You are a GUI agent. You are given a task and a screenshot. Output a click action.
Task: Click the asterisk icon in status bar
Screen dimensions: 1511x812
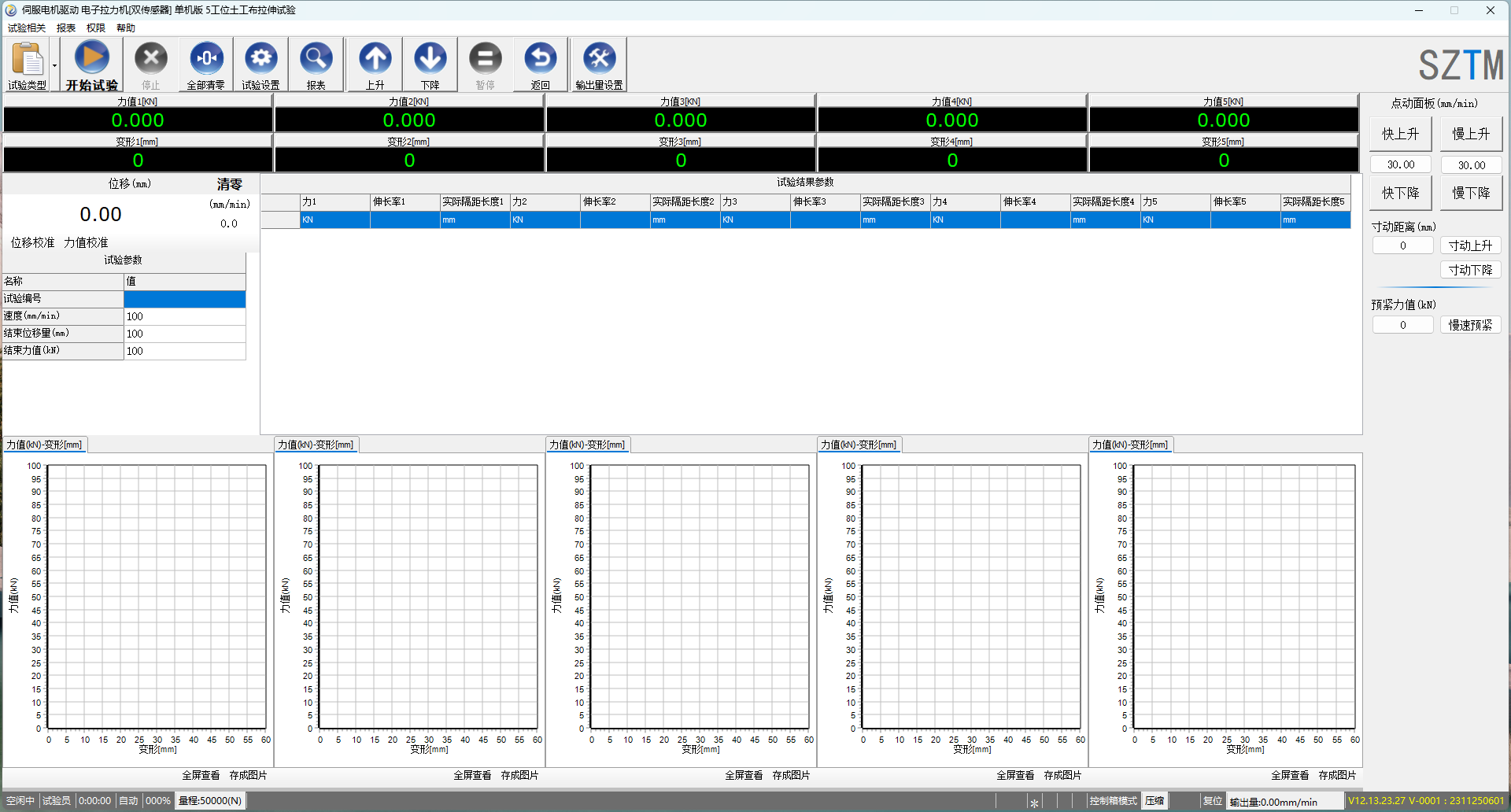click(1034, 803)
